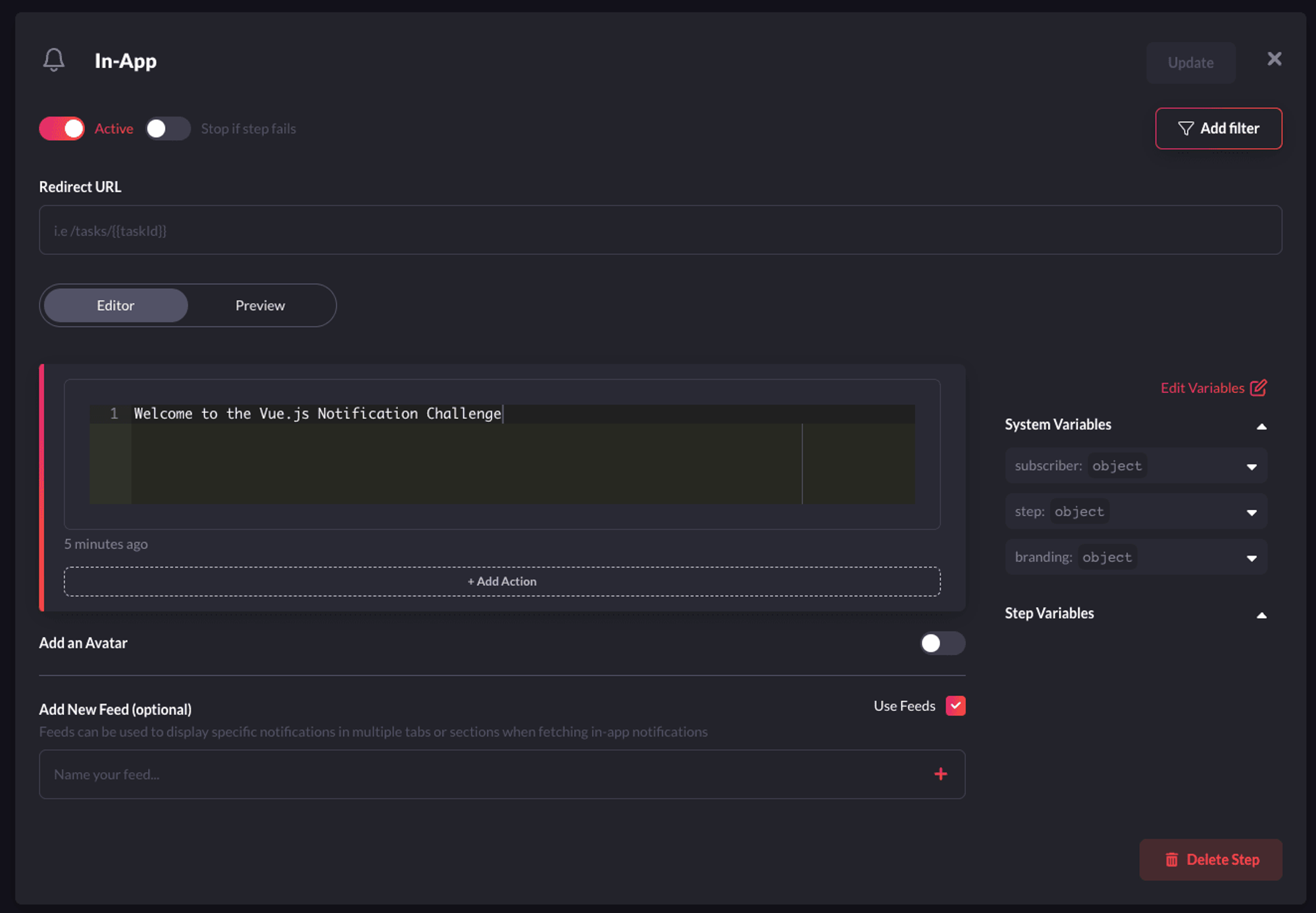Click into the Redirect URL input field

pyautogui.click(x=660, y=230)
